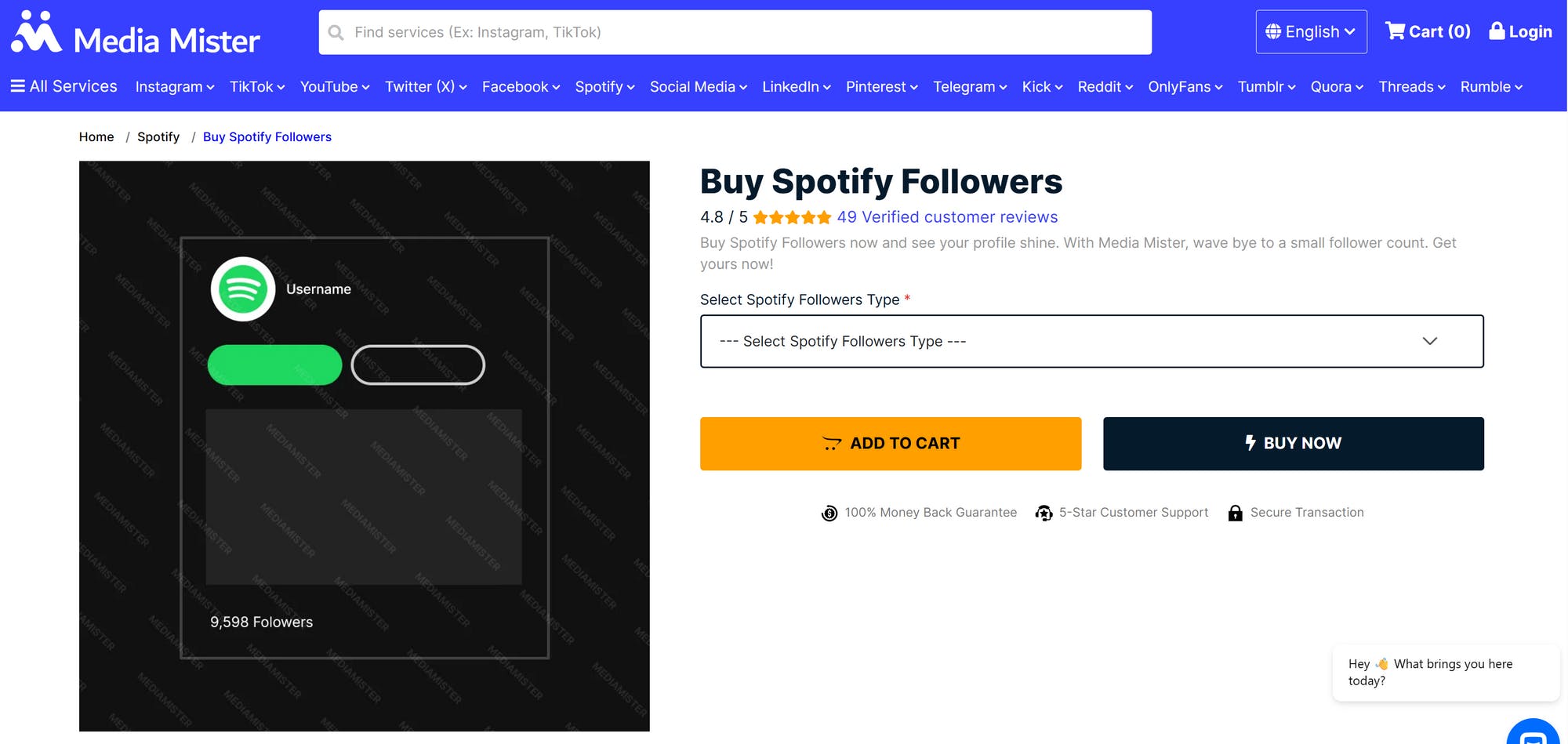Click the Secure Transaction lock icon
This screenshot has height=744, width=1568.
[x=1236, y=513]
